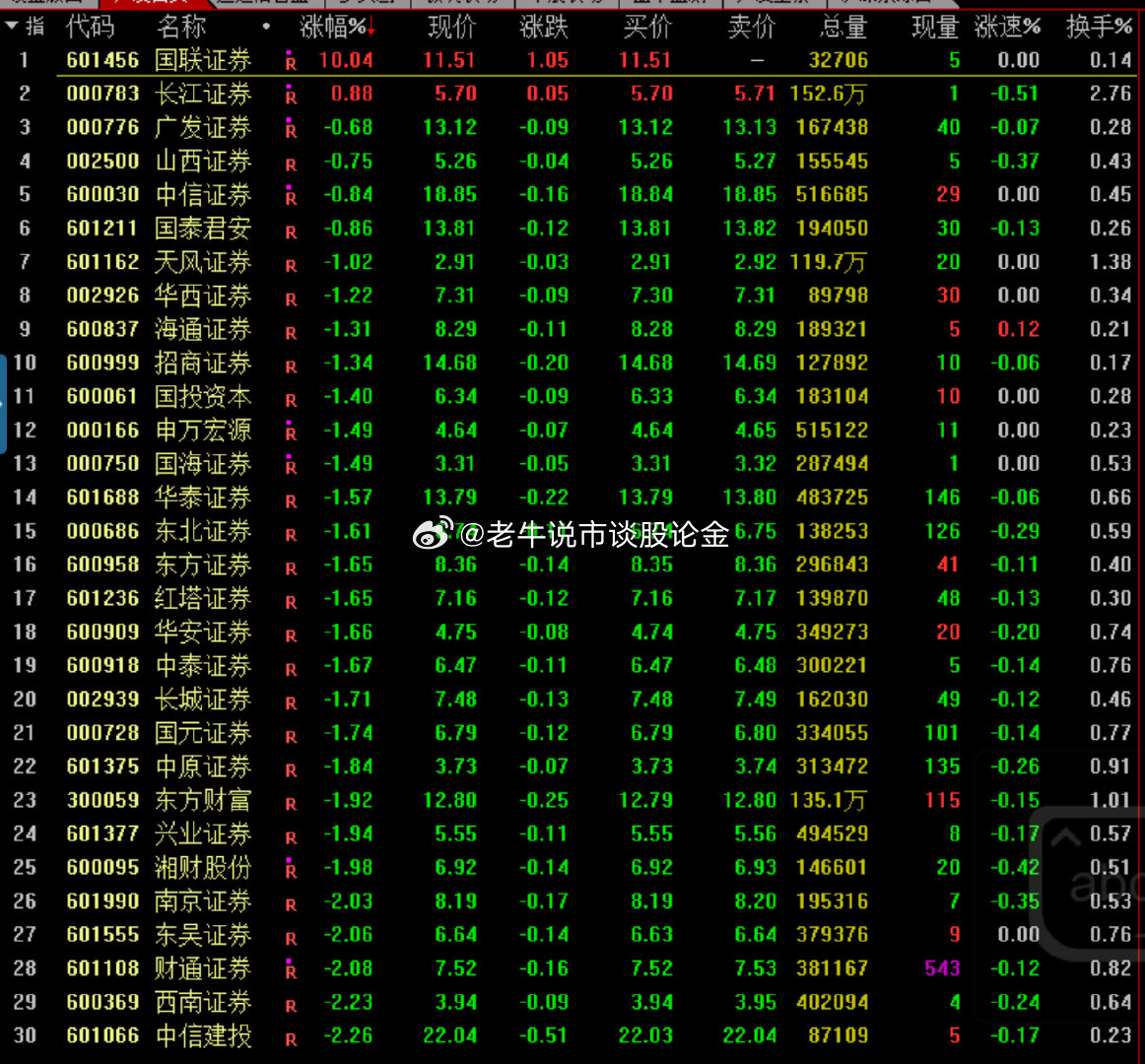Click the R marker in 中信建投 row
1145x1064 pixels.
click(291, 1039)
